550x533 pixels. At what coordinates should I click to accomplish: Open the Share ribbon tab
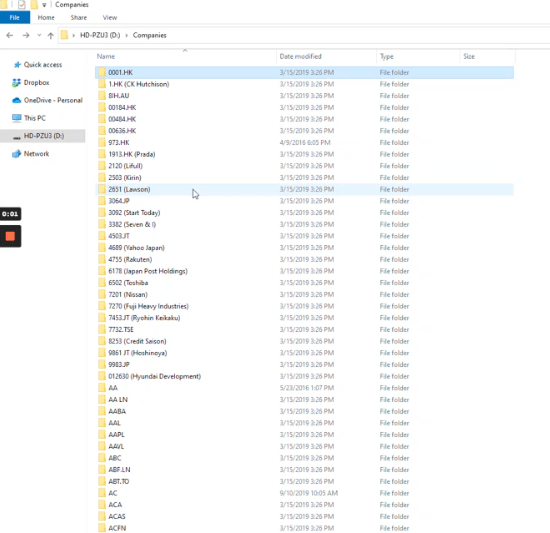click(x=79, y=18)
